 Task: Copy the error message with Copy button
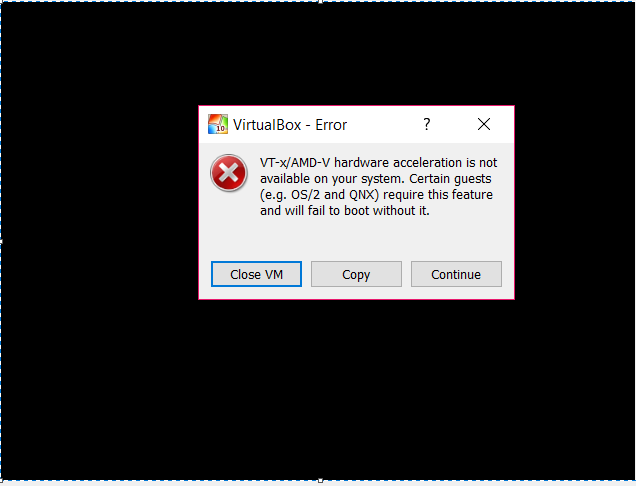click(x=356, y=274)
